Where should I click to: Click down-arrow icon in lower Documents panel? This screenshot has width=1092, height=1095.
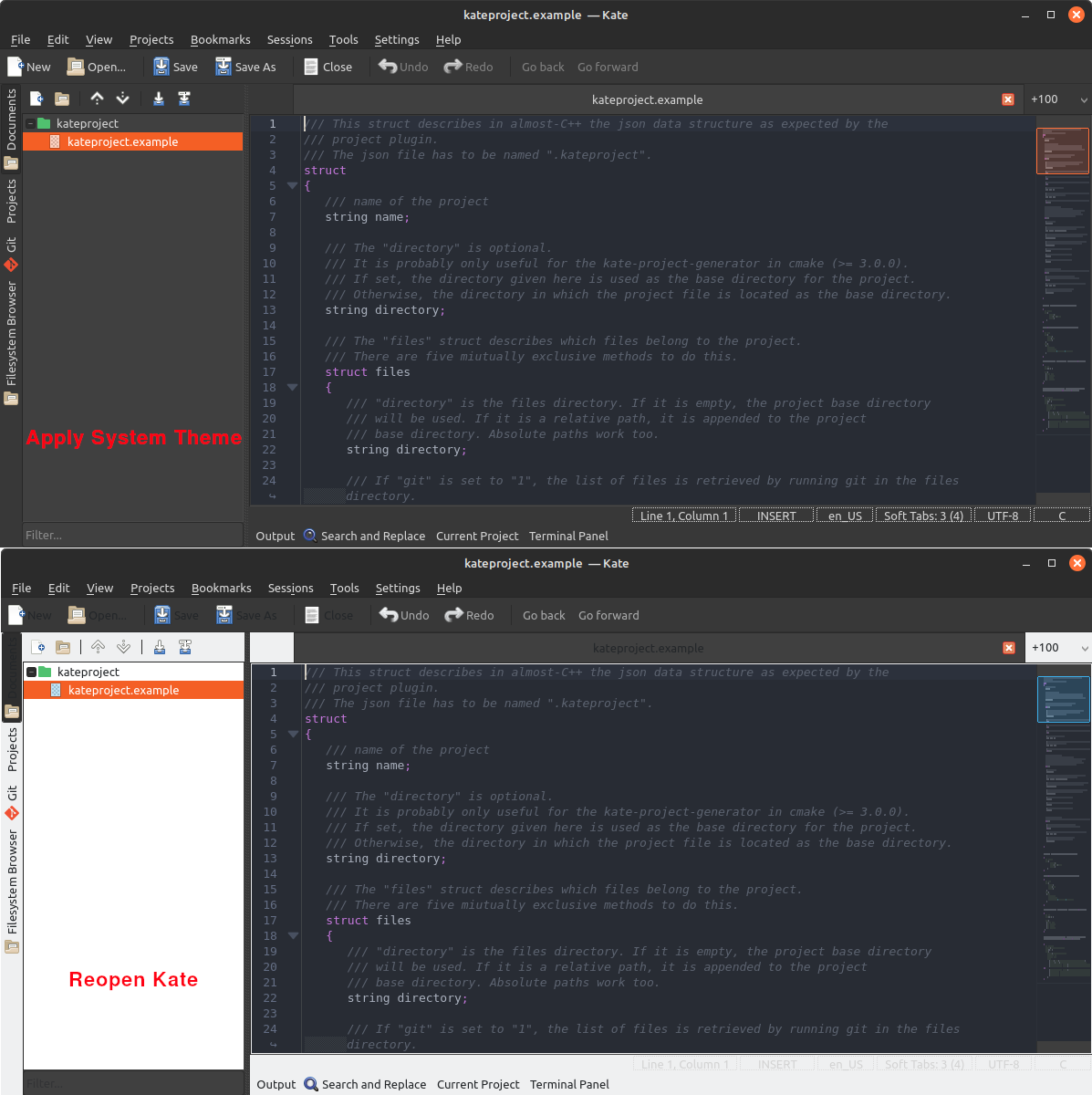click(123, 647)
